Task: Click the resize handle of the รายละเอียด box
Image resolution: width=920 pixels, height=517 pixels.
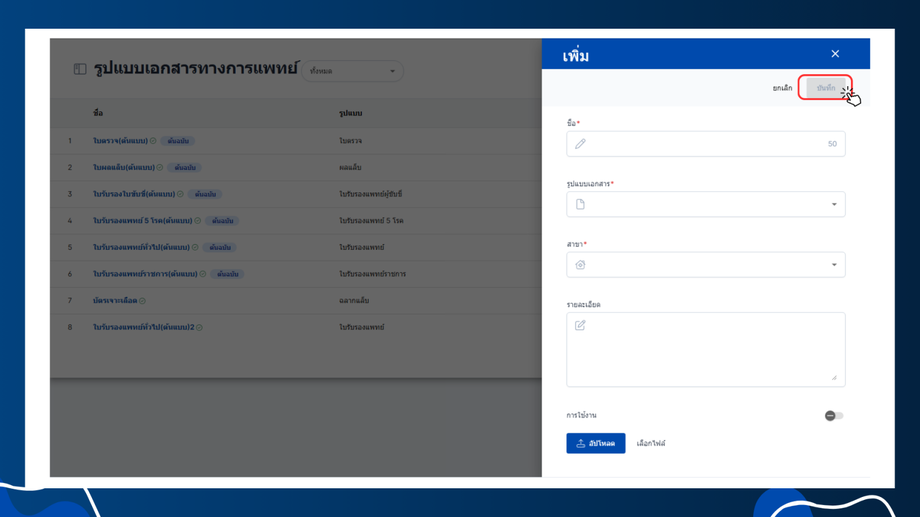Action: point(834,378)
